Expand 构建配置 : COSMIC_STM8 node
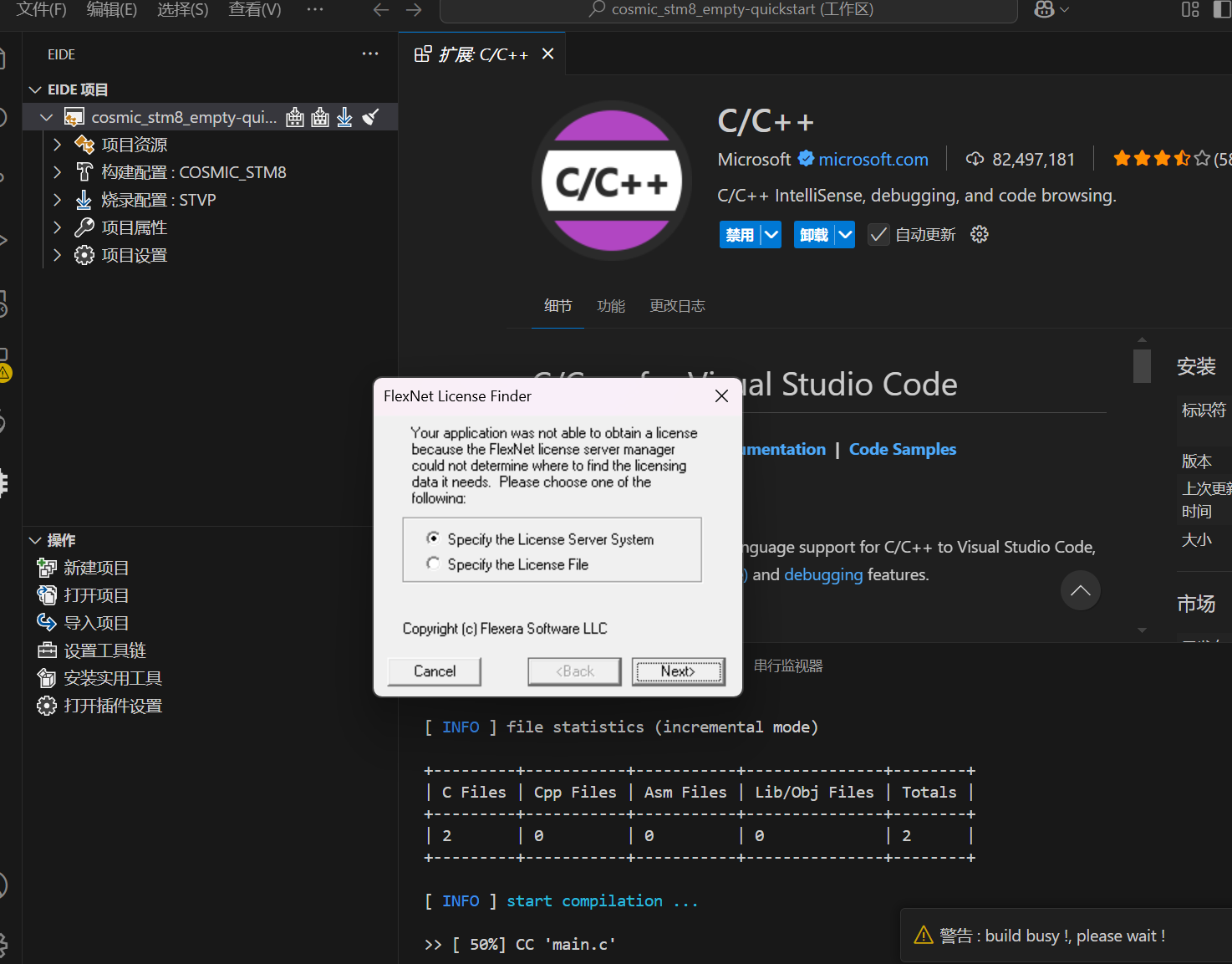The image size is (1232, 964). click(57, 172)
